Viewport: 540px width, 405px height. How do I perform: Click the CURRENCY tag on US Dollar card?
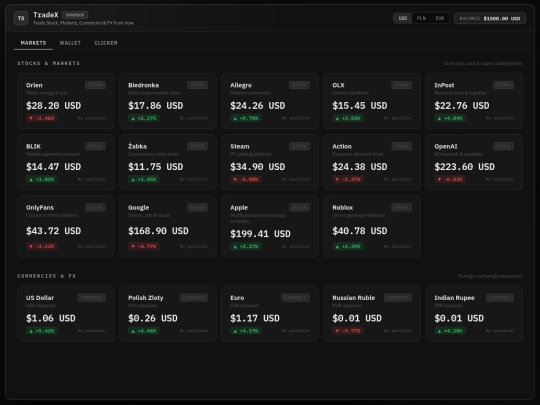[92, 298]
